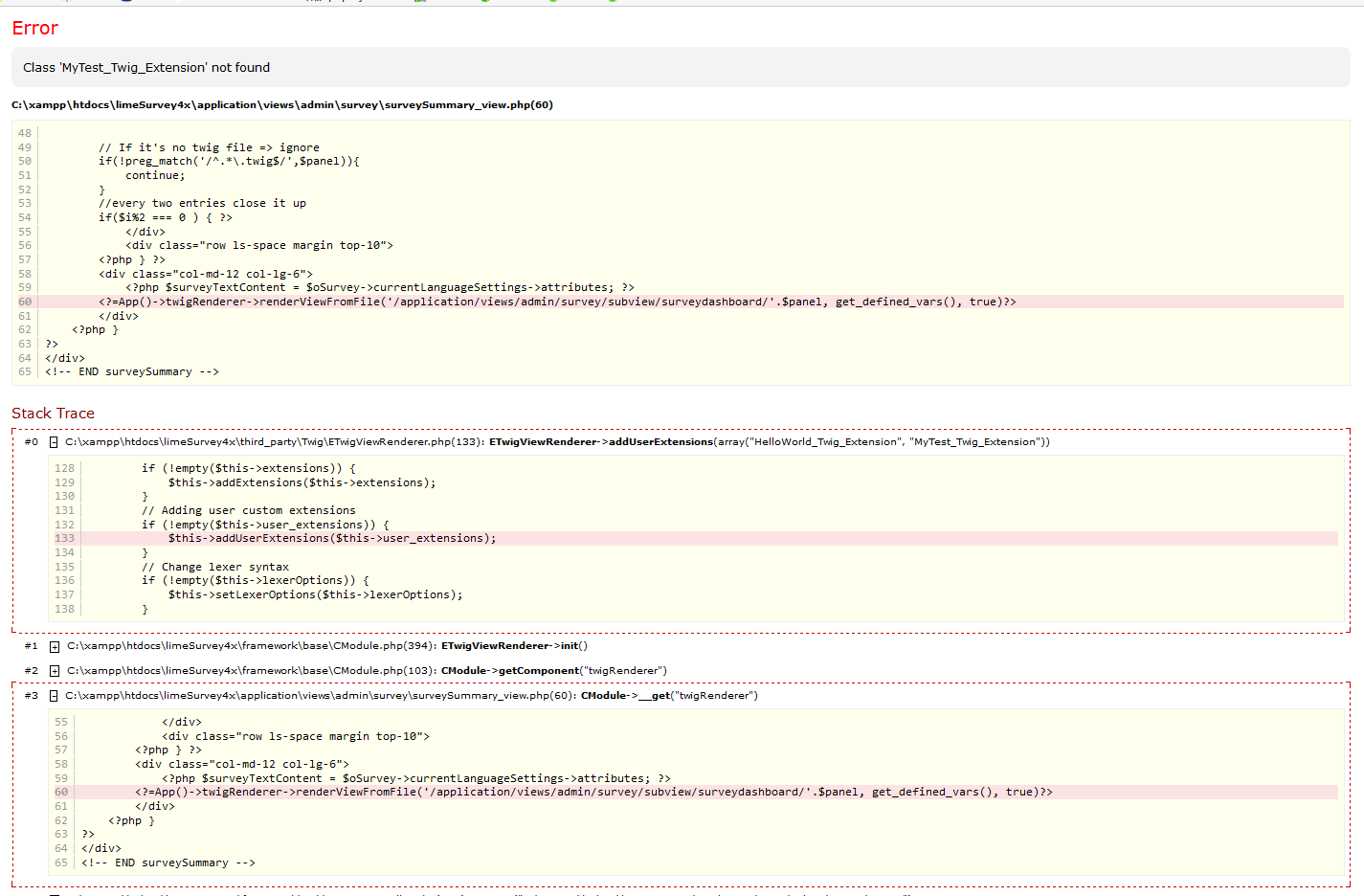Click "// If it's no twig file" comment line
The width and height of the screenshot is (1364, 896).
coord(209,147)
